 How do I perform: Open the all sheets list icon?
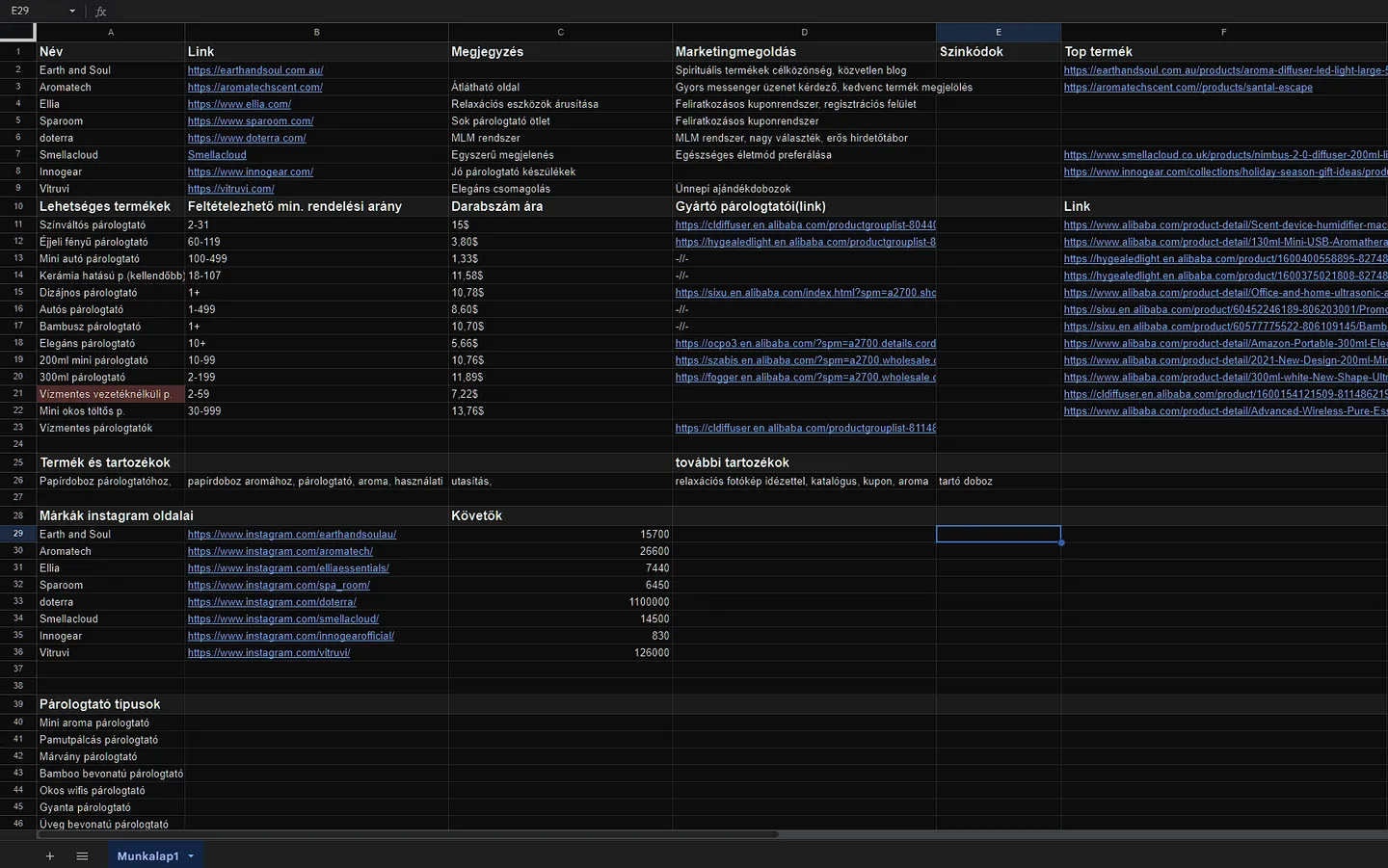point(82,856)
